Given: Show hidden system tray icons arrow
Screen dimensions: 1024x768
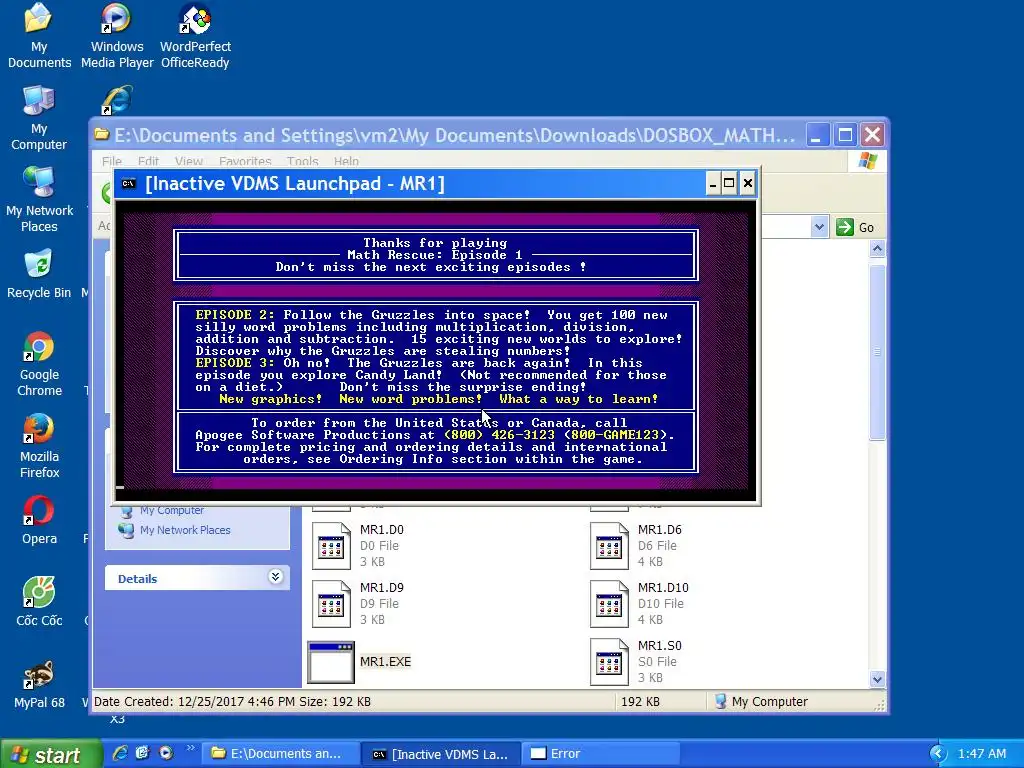Looking at the screenshot, I should (938, 754).
